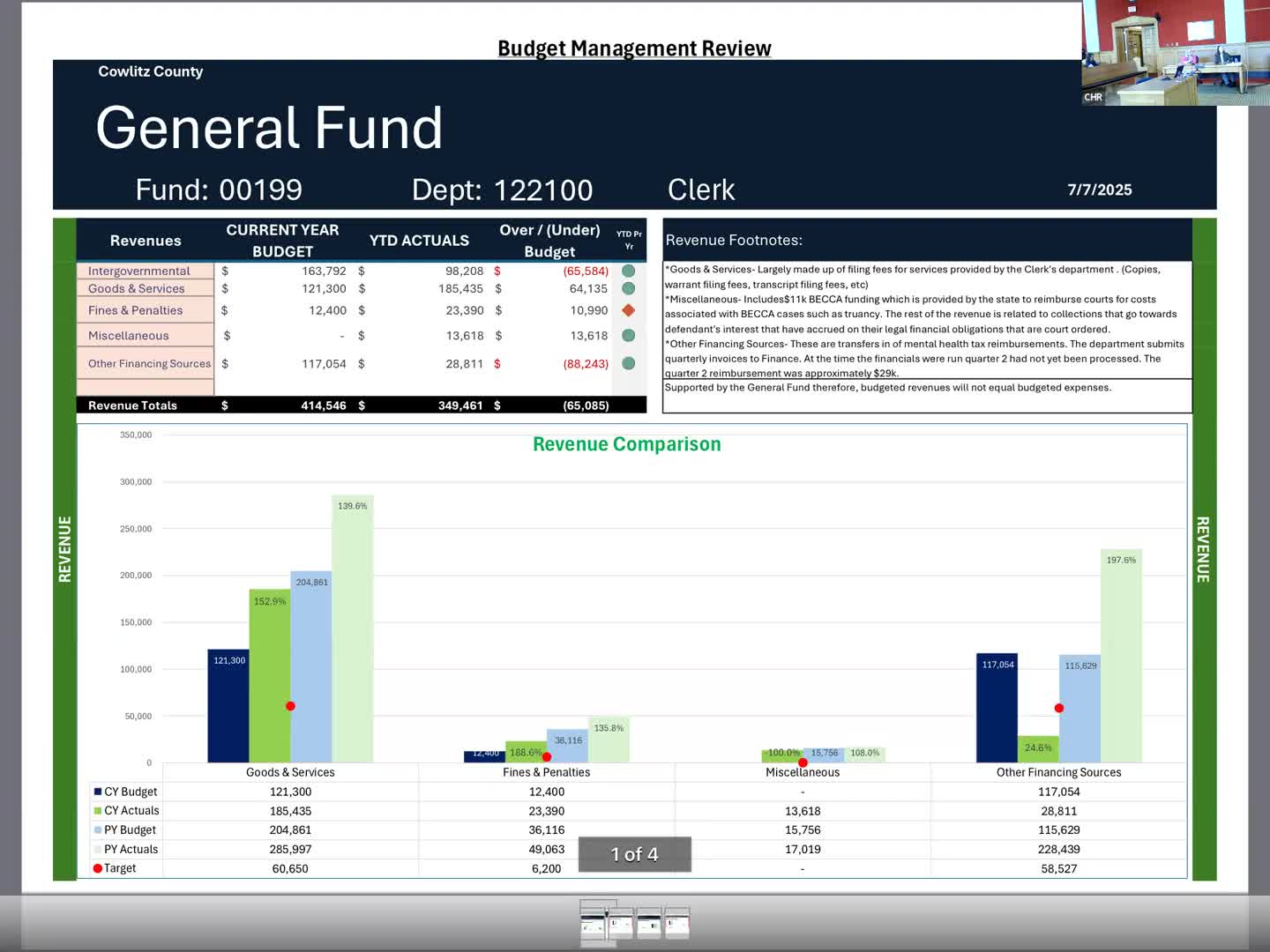The width and height of the screenshot is (1270, 952).
Task: Select the CHR meeting room video feed
Action: click(x=1176, y=53)
